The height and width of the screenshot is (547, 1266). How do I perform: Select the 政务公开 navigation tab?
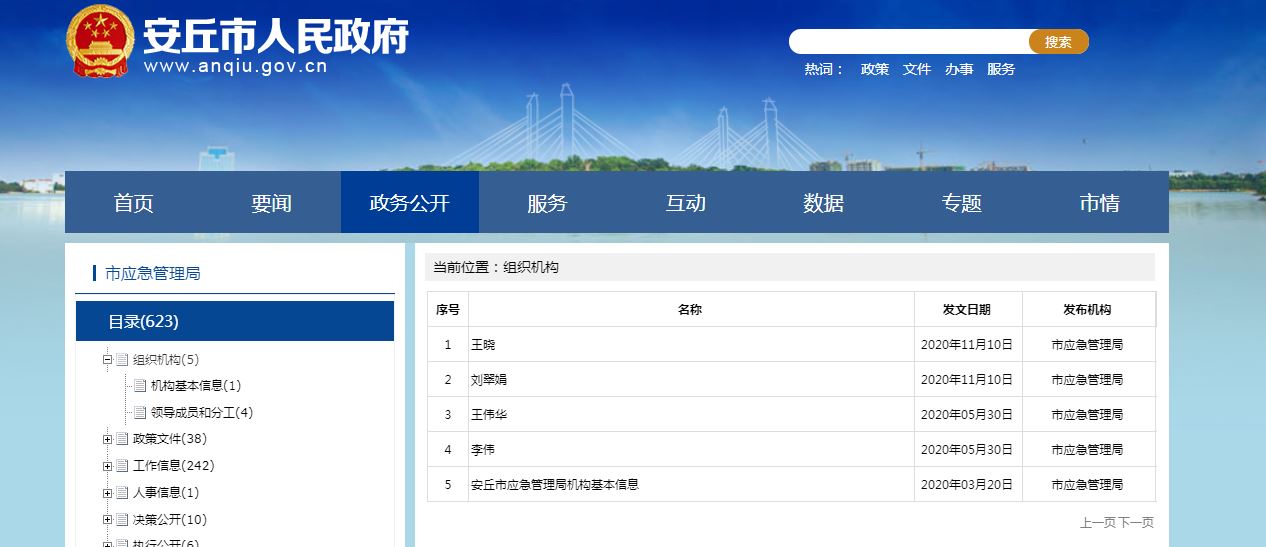[410, 203]
